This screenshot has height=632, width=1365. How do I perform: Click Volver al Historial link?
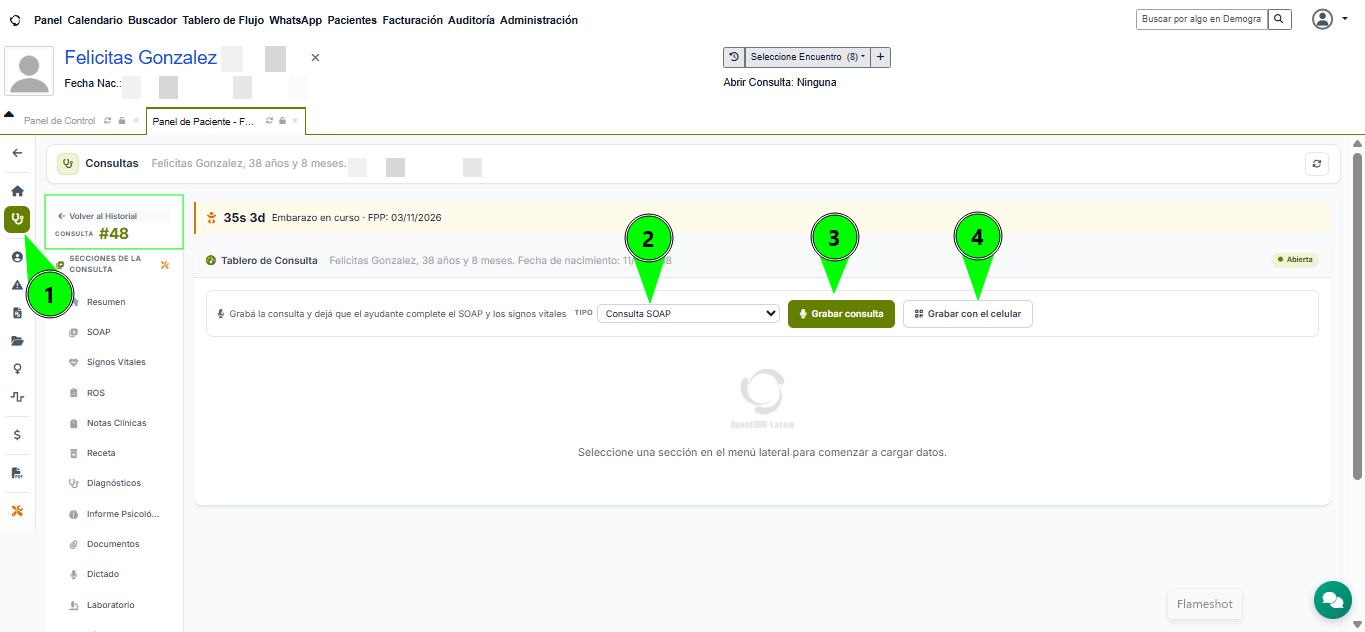click(97, 216)
